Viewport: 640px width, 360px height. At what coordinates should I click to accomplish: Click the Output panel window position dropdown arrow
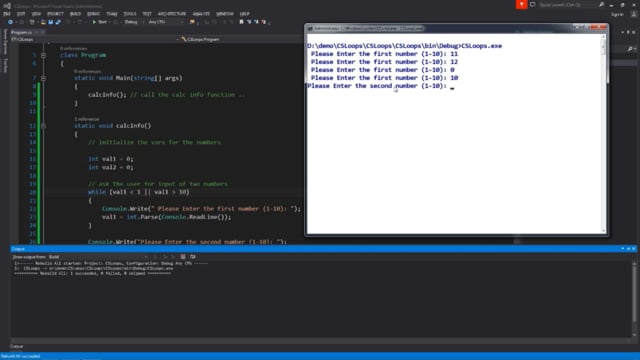pos(622,249)
